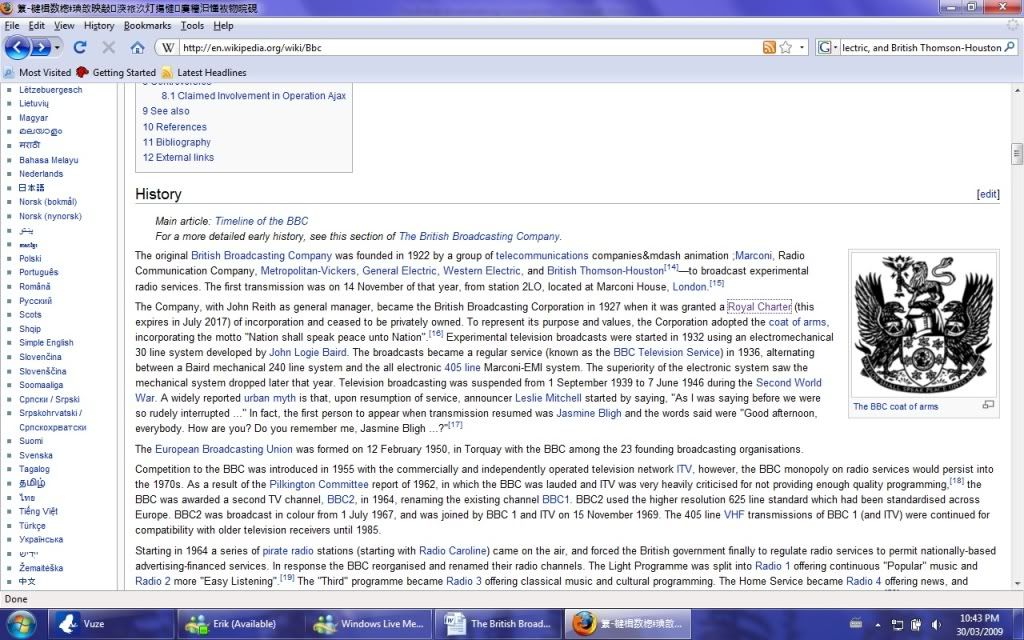Reload the page with the refresh icon

click(x=80, y=48)
